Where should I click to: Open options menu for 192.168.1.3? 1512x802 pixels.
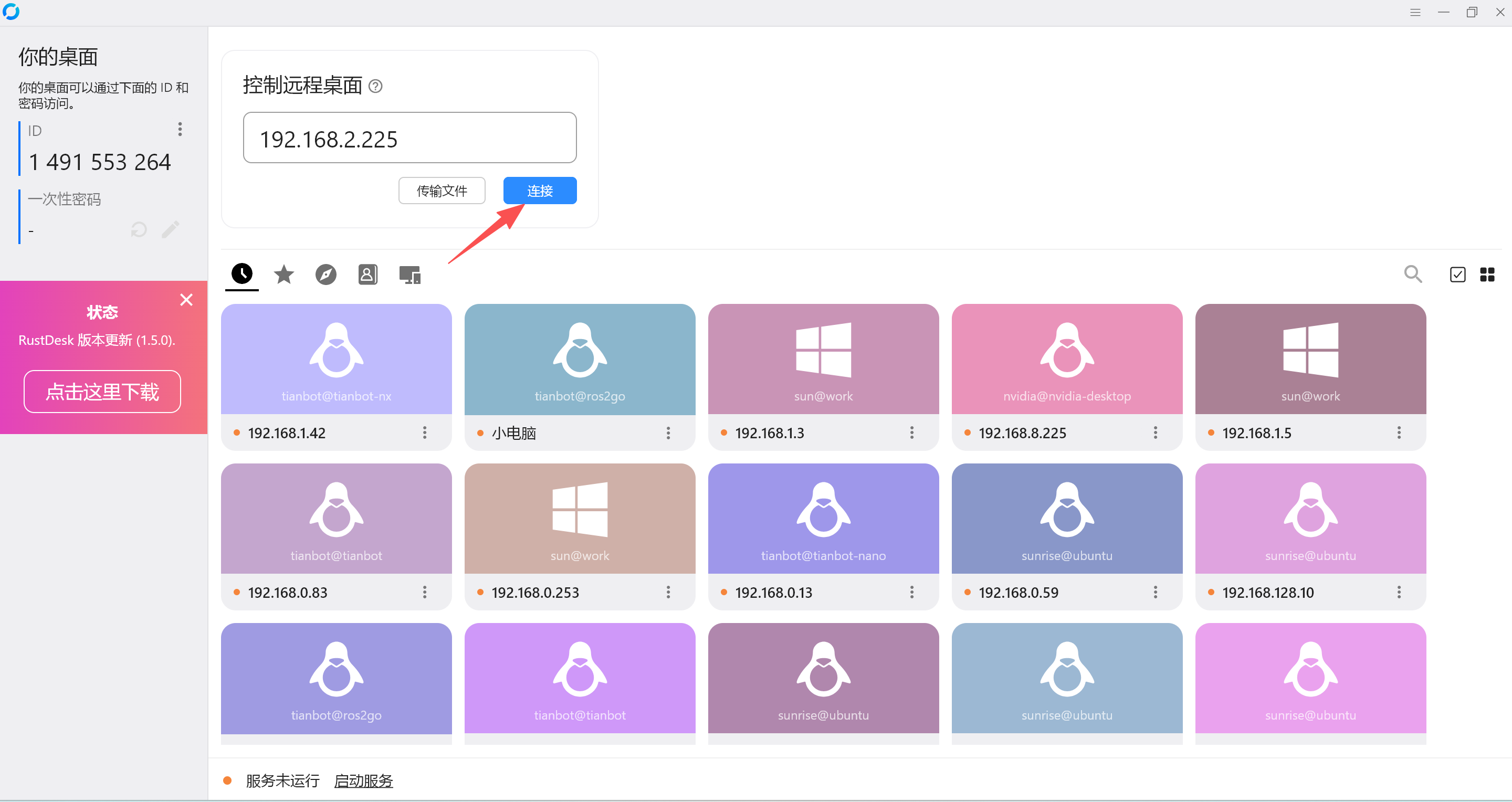pos(911,432)
